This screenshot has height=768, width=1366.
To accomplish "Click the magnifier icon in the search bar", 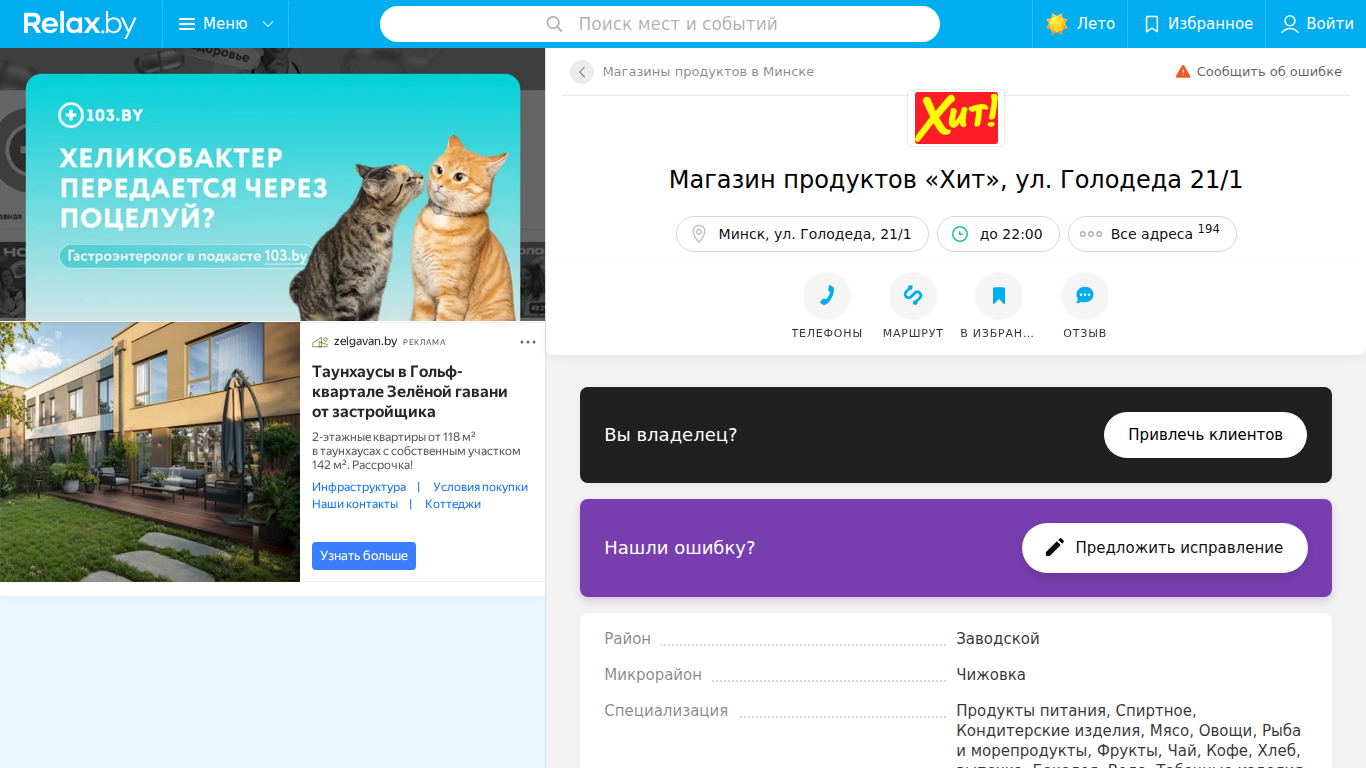I will pos(555,24).
